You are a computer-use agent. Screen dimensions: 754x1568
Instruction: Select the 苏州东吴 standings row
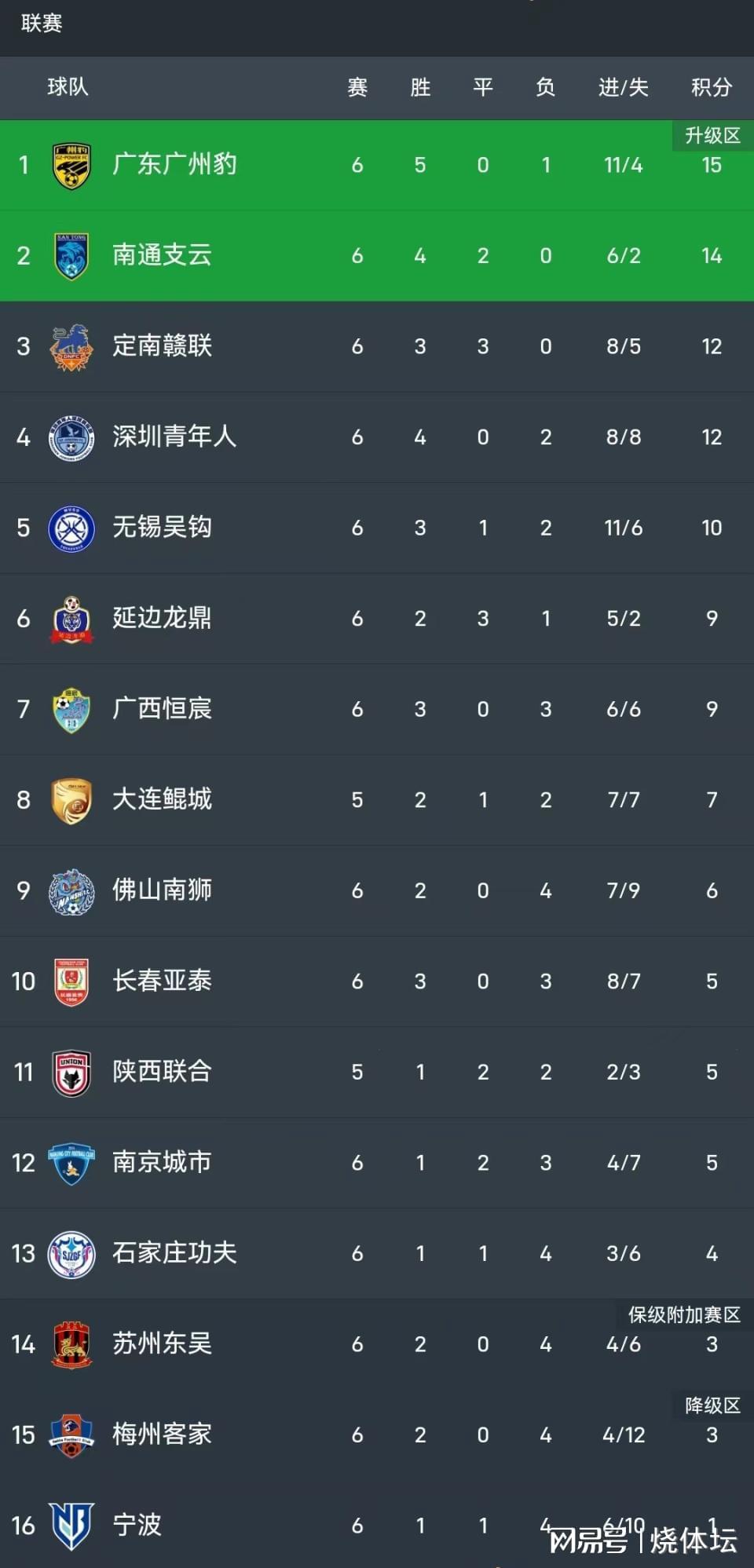[x=377, y=1344]
